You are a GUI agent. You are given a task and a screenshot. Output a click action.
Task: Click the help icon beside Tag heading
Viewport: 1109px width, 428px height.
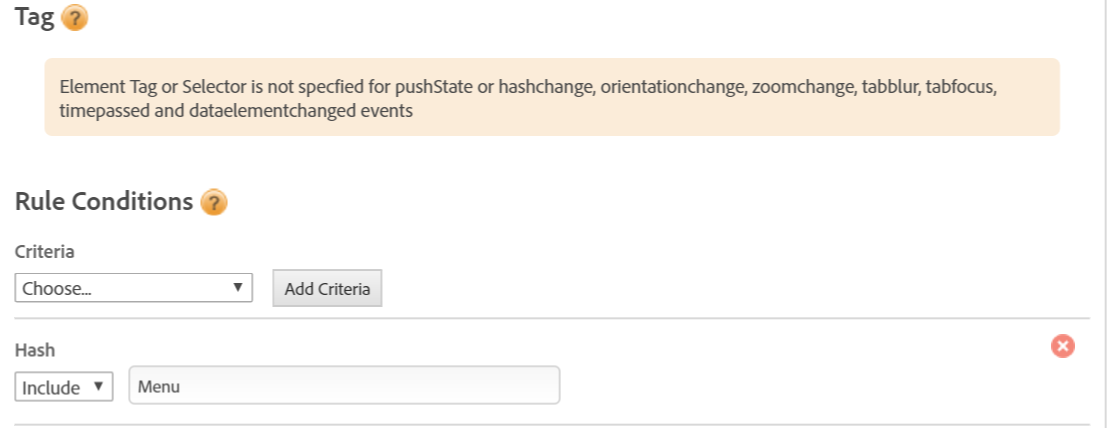coord(74,18)
